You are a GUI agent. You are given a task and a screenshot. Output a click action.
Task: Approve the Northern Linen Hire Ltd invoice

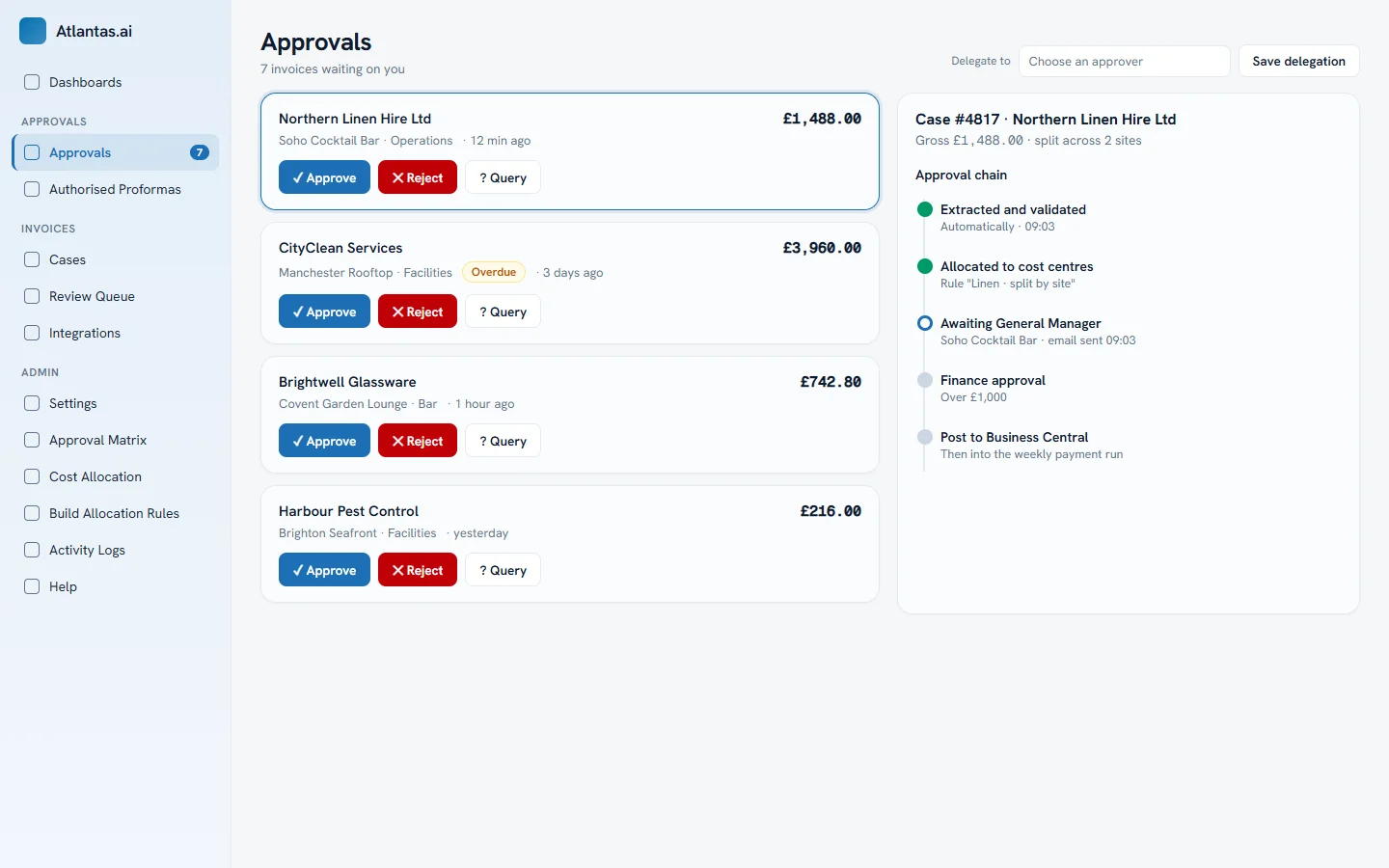click(324, 177)
